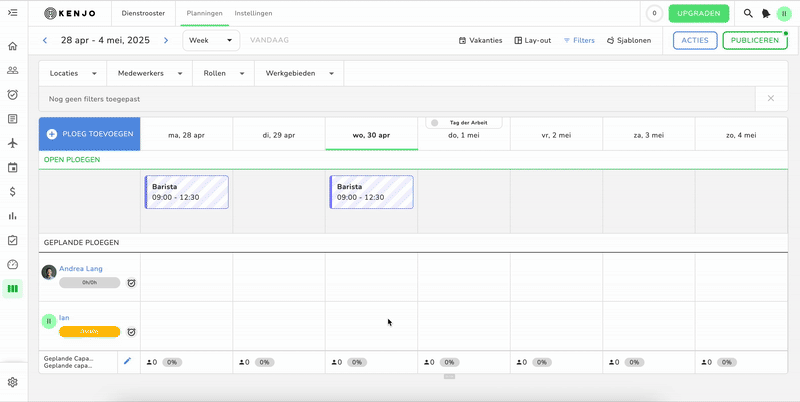Viewport: 800px width, 402px height.
Task: Click the VANDAAG button
Action: pyautogui.click(x=269, y=40)
